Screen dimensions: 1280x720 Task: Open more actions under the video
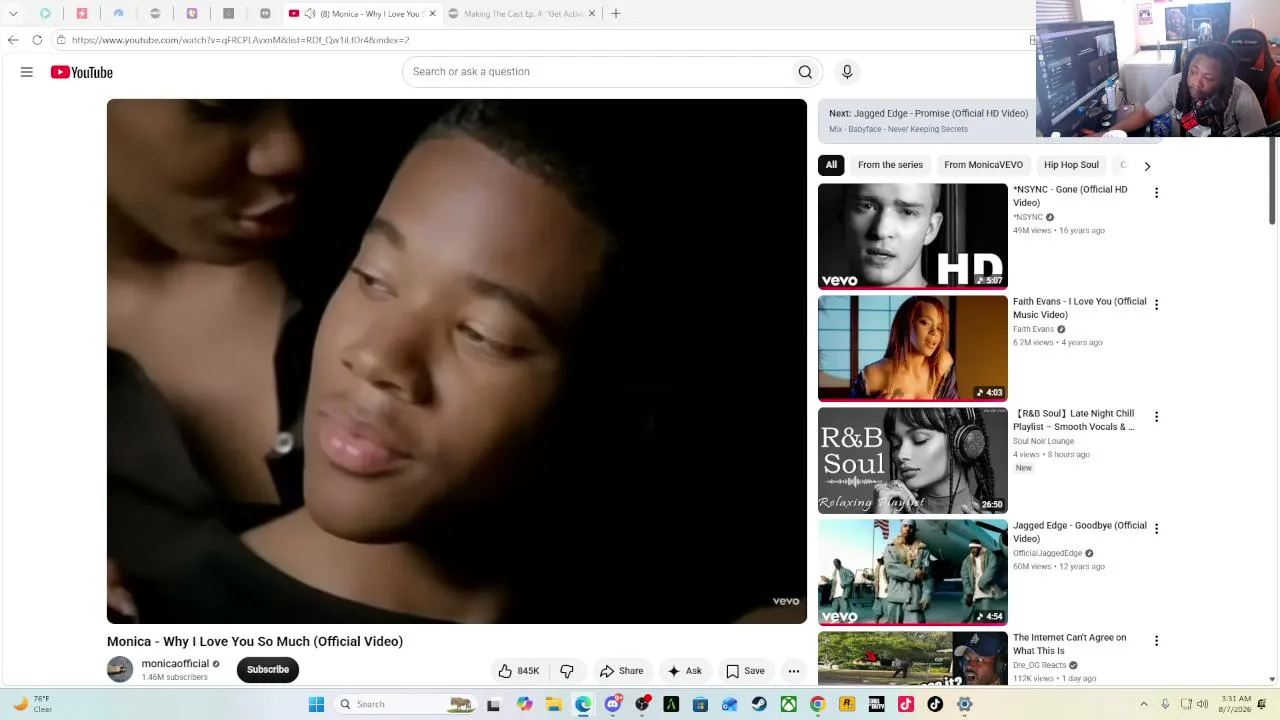(794, 671)
